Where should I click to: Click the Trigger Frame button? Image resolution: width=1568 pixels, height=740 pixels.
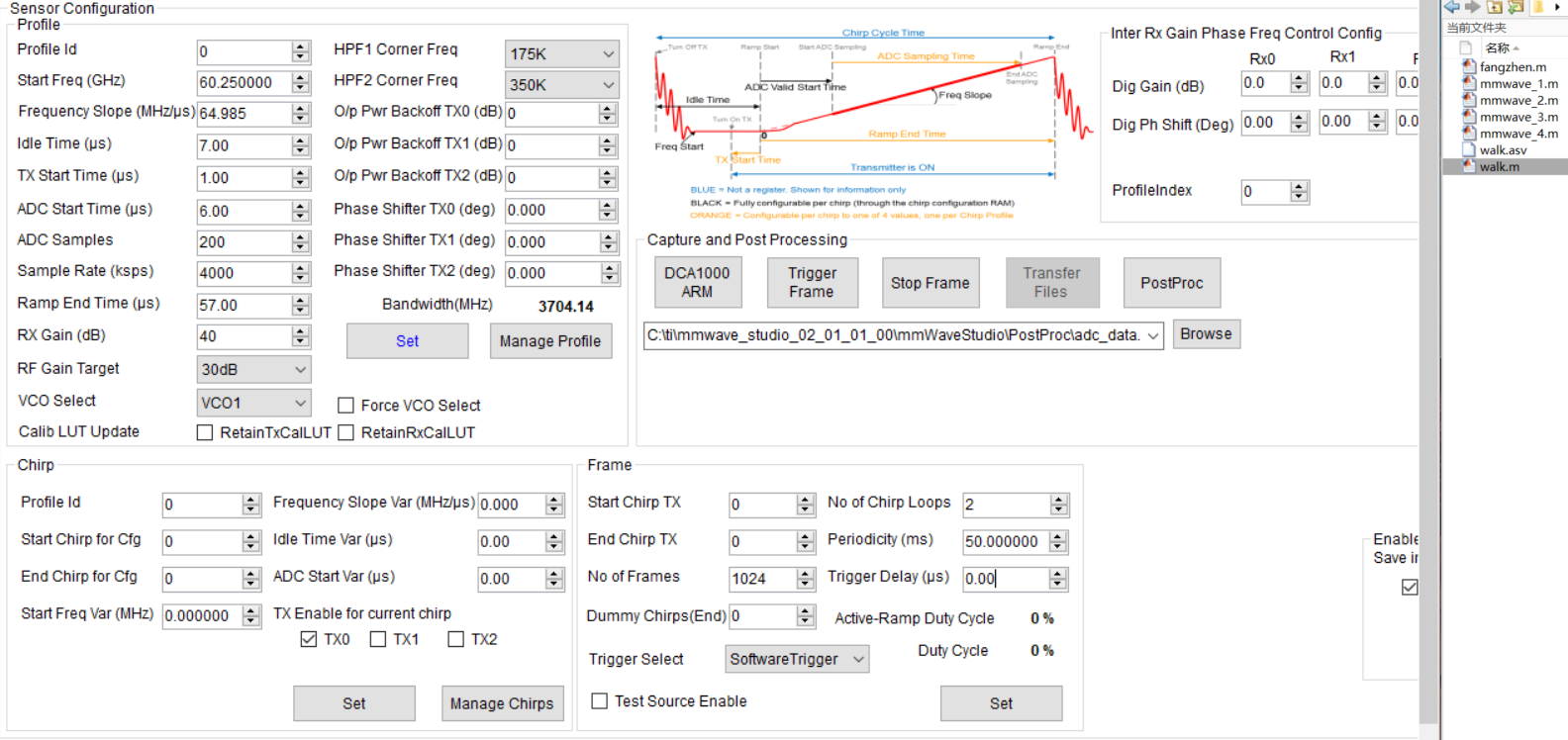(x=812, y=283)
